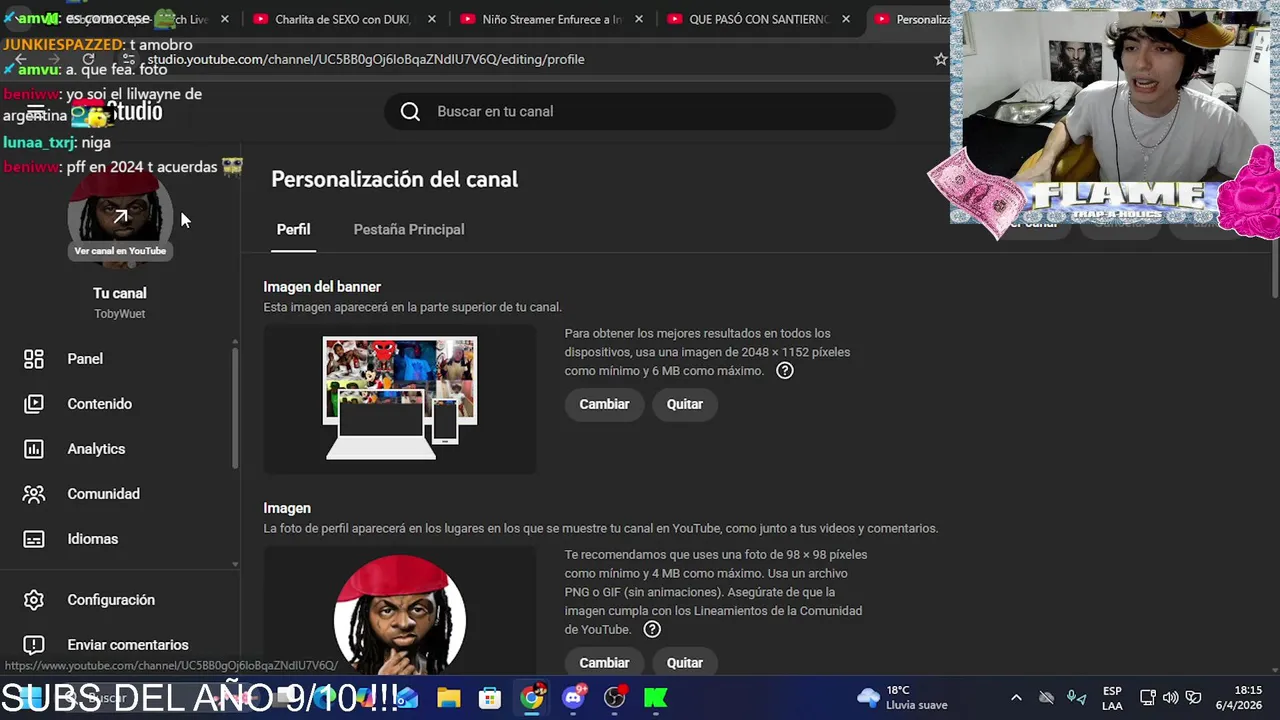
Task: Open help icon next to banner size tip
Action: click(785, 371)
